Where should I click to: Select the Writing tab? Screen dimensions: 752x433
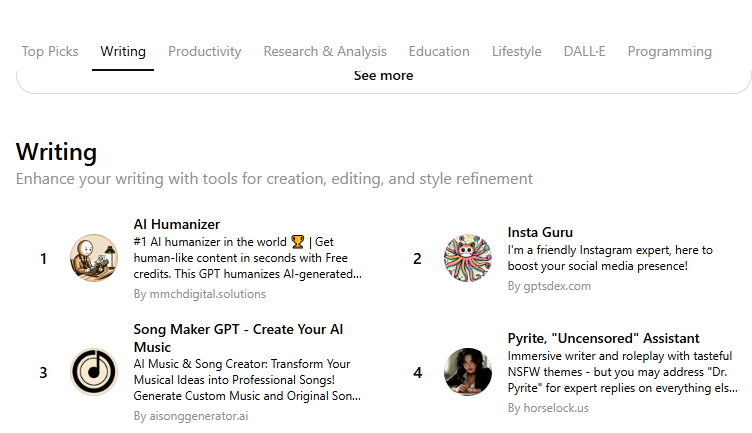pyautogui.click(x=123, y=51)
